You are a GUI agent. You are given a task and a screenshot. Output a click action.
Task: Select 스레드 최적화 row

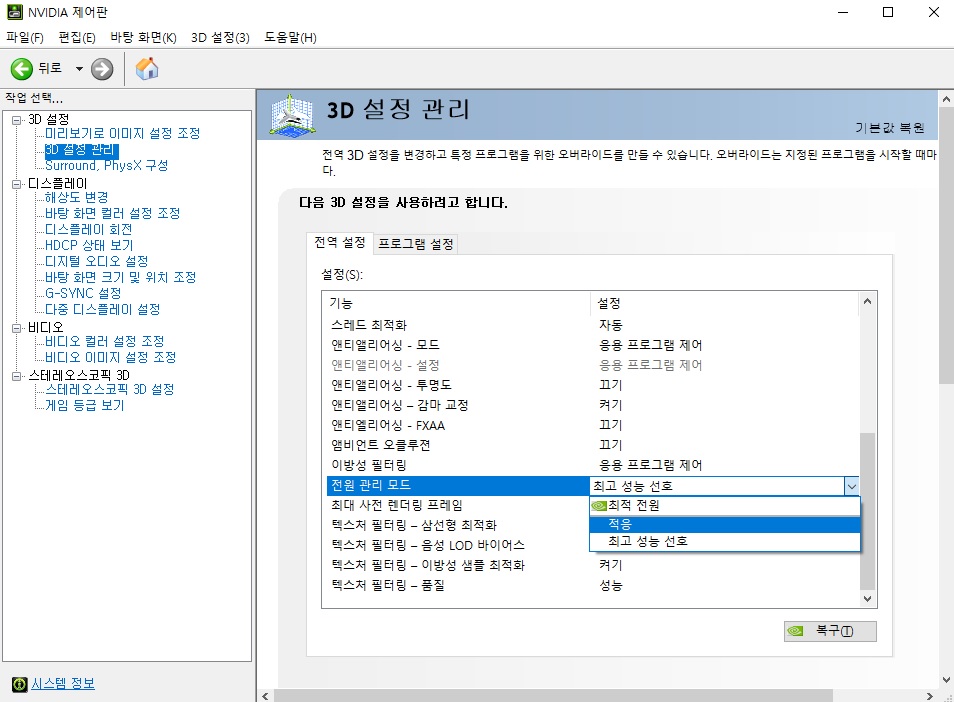(x=593, y=325)
